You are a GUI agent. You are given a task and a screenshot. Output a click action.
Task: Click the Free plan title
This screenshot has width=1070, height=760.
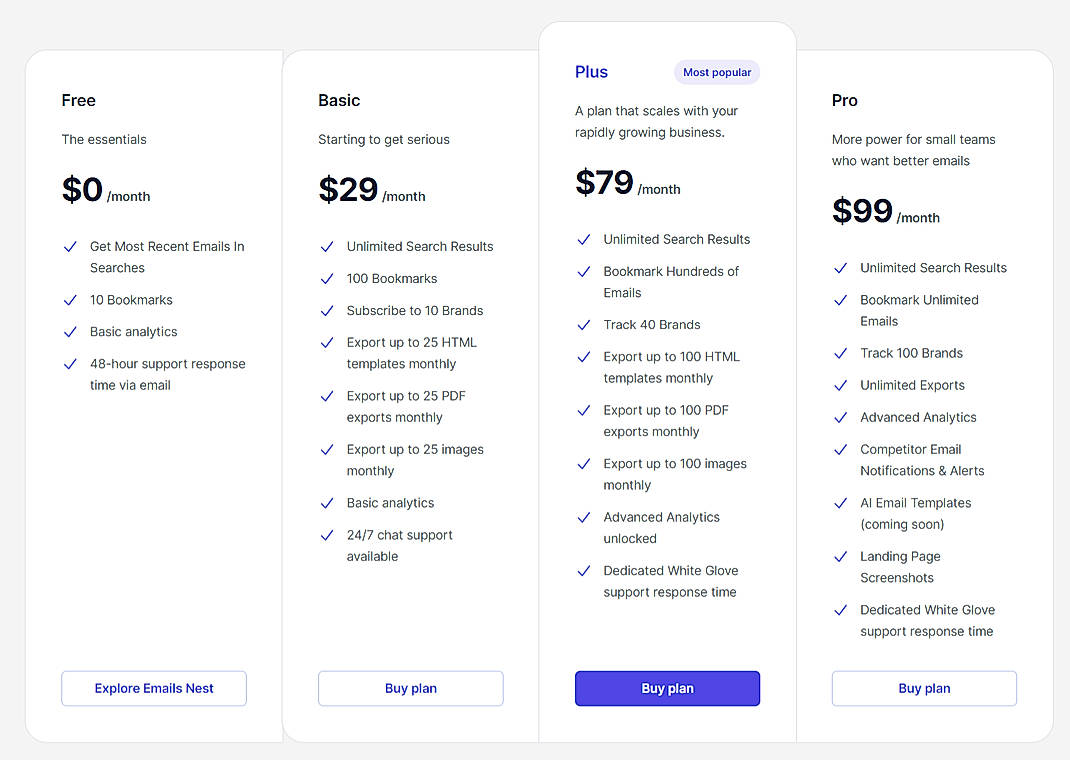pos(78,100)
